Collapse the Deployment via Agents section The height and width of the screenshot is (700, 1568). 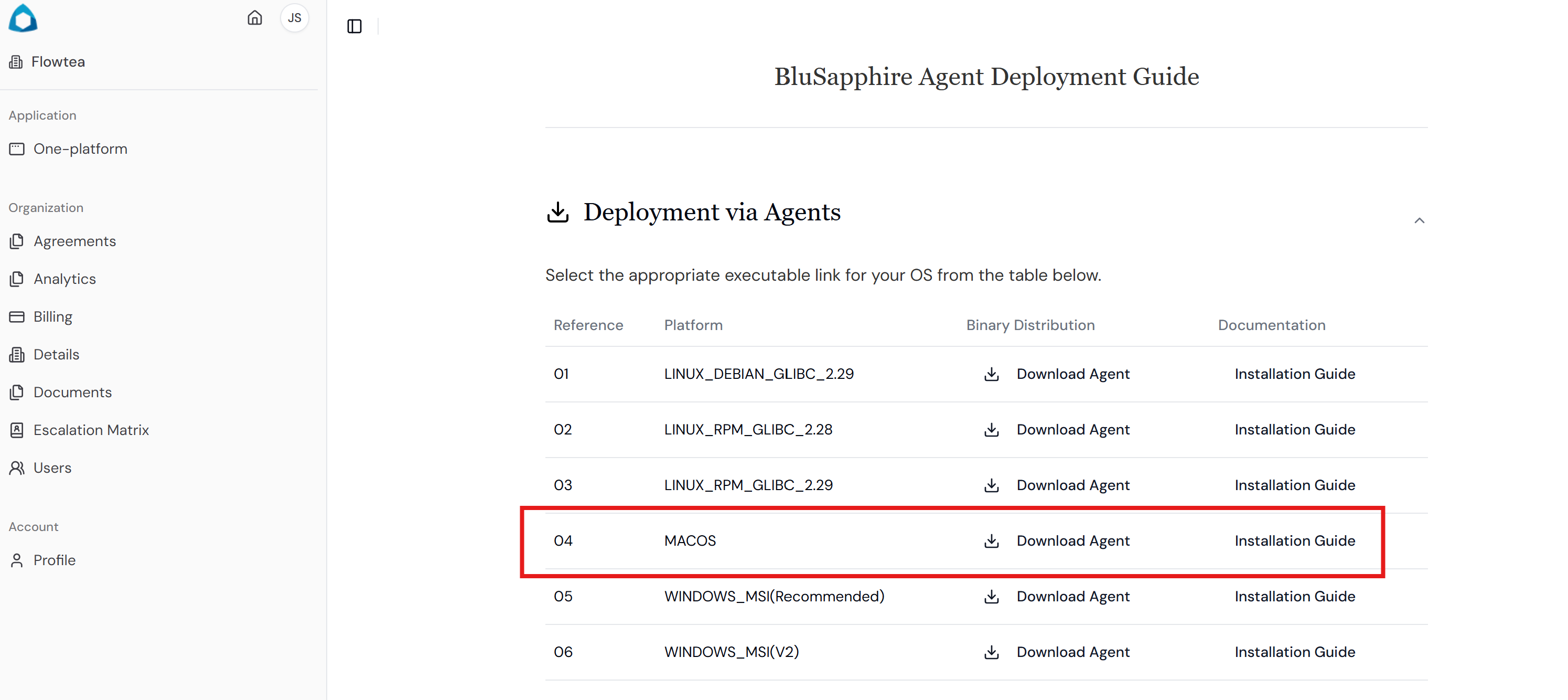(x=1419, y=220)
